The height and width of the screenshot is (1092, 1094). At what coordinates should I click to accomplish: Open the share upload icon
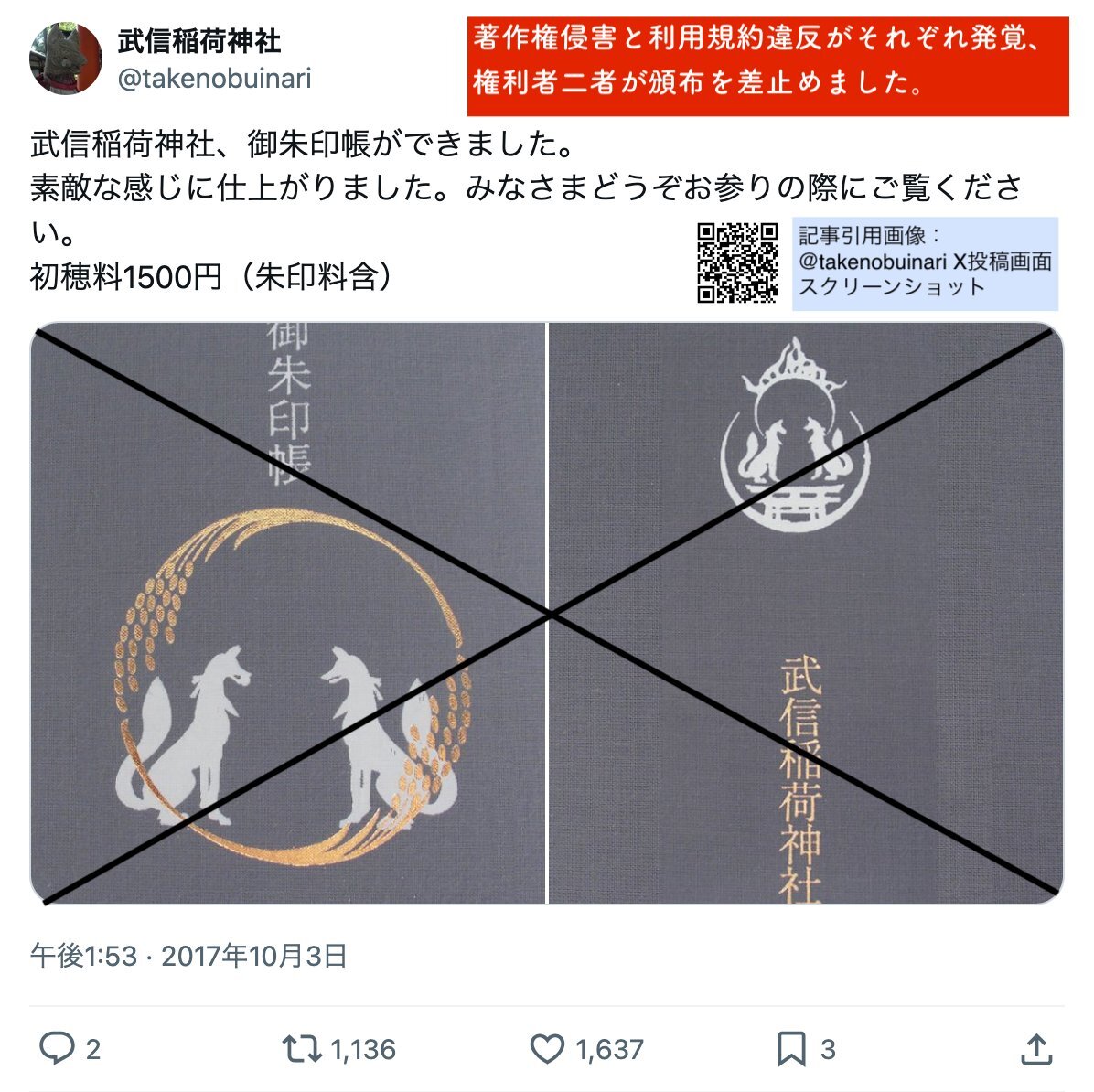click(1036, 1049)
